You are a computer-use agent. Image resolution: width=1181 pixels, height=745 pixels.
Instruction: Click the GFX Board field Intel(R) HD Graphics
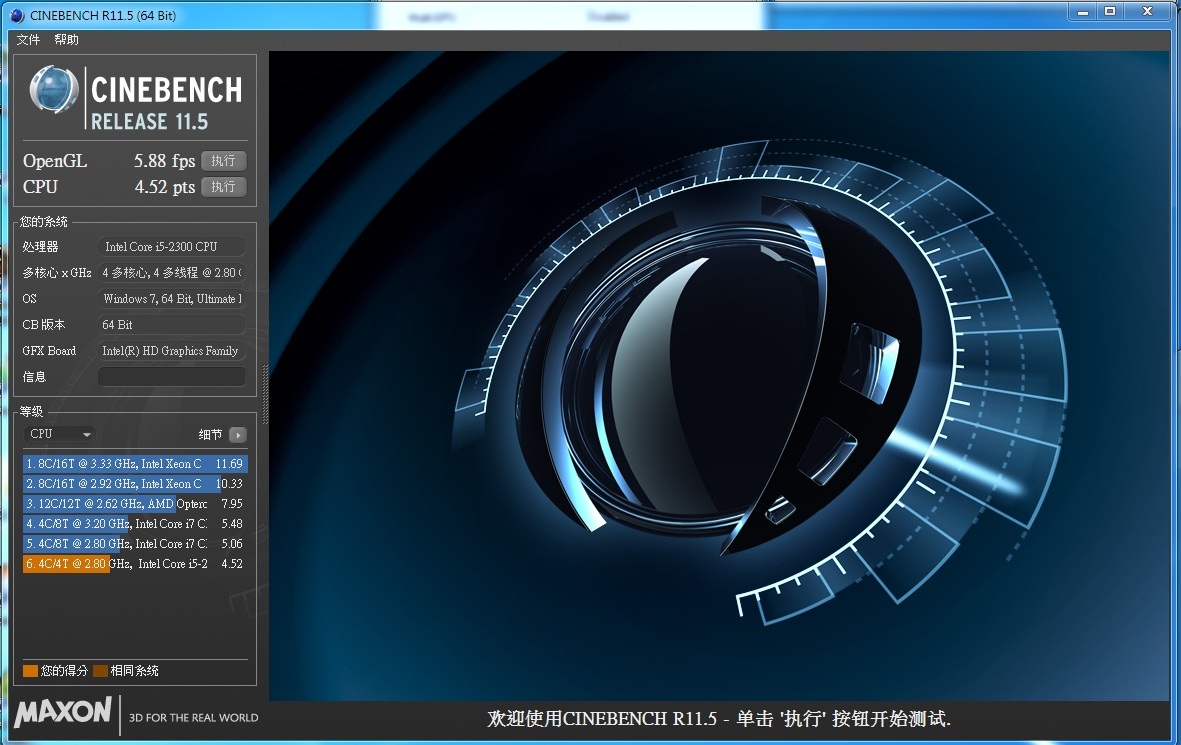pyautogui.click(x=172, y=350)
